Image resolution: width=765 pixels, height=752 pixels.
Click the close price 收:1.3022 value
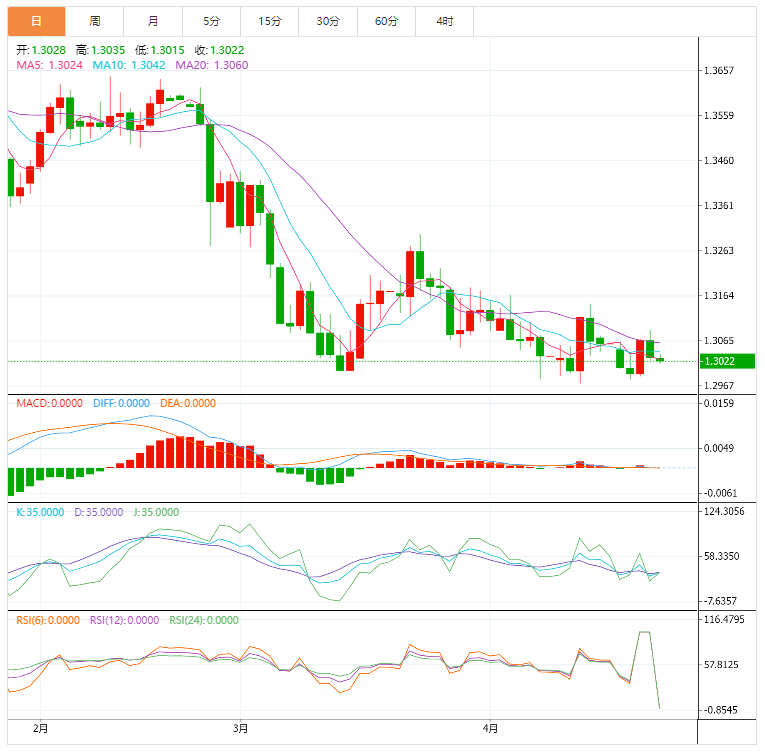[220, 50]
